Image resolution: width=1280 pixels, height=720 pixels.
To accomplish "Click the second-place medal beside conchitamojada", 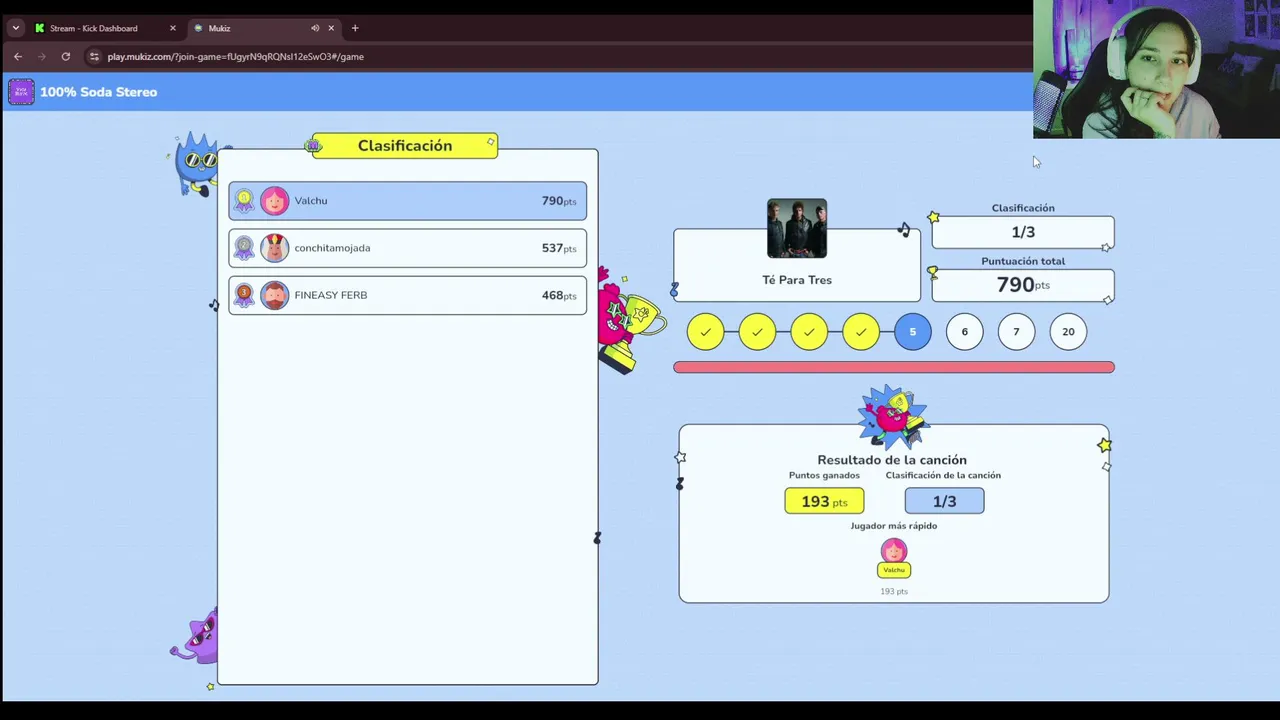I will 244,248.
